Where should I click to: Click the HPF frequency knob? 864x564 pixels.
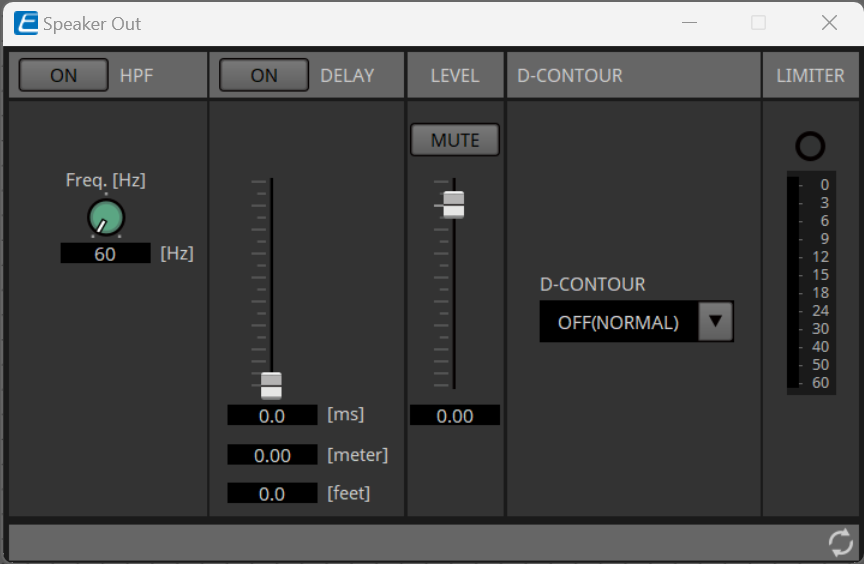(106, 218)
